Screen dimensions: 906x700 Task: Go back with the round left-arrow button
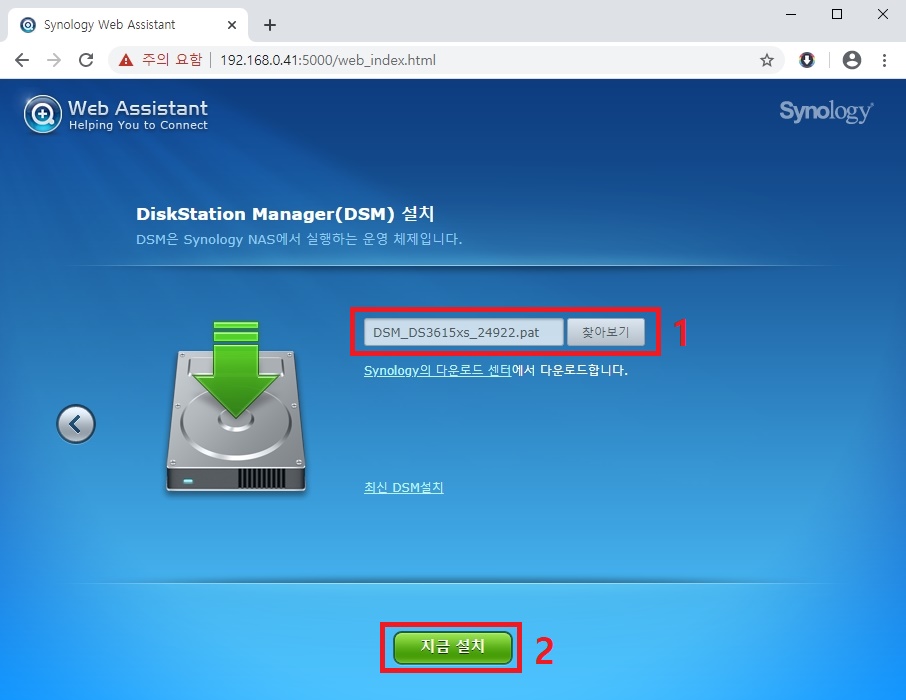click(x=76, y=424)
